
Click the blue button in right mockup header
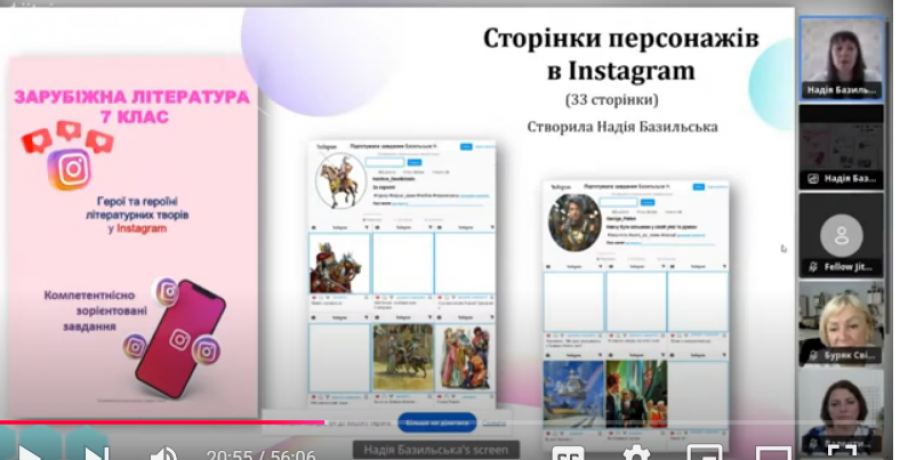pyautogui.click(x=699, y=187)
